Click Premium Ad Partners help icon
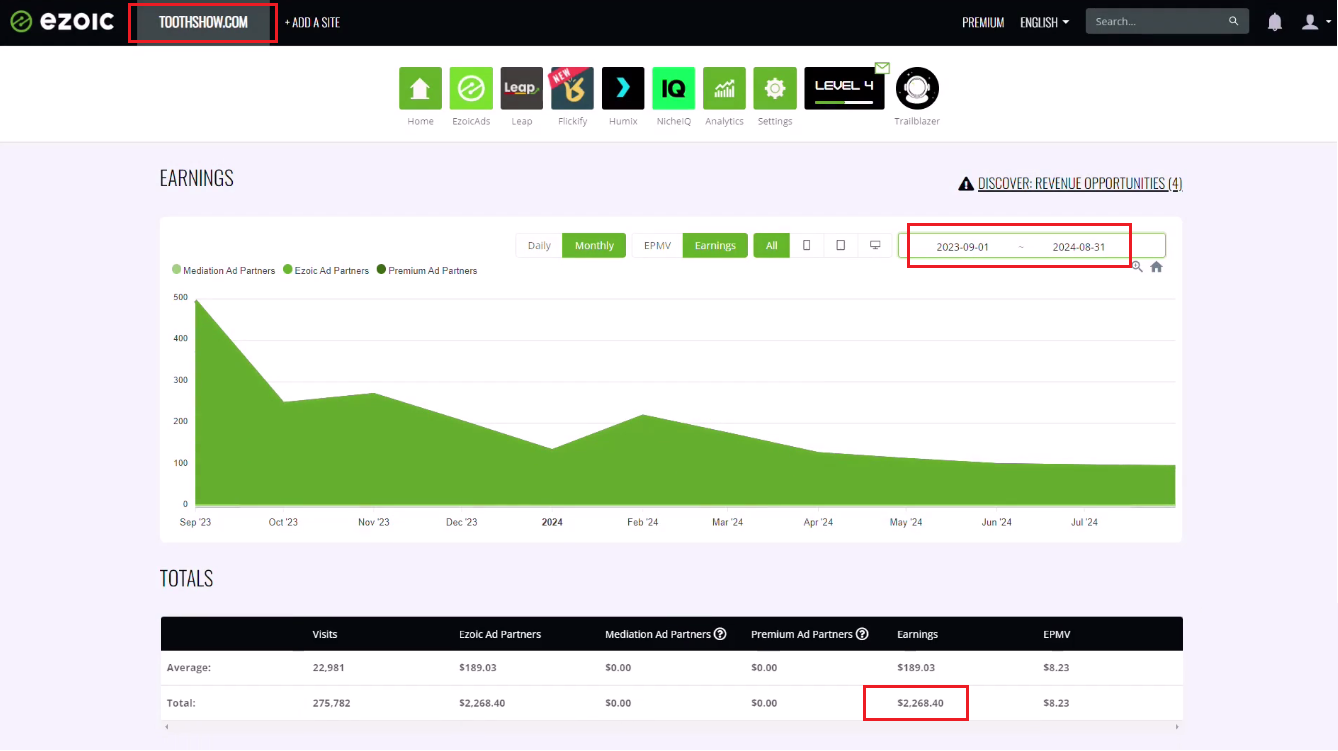Image resolution: width=1338 pixels, height=751 pixels. coord(862,634)
